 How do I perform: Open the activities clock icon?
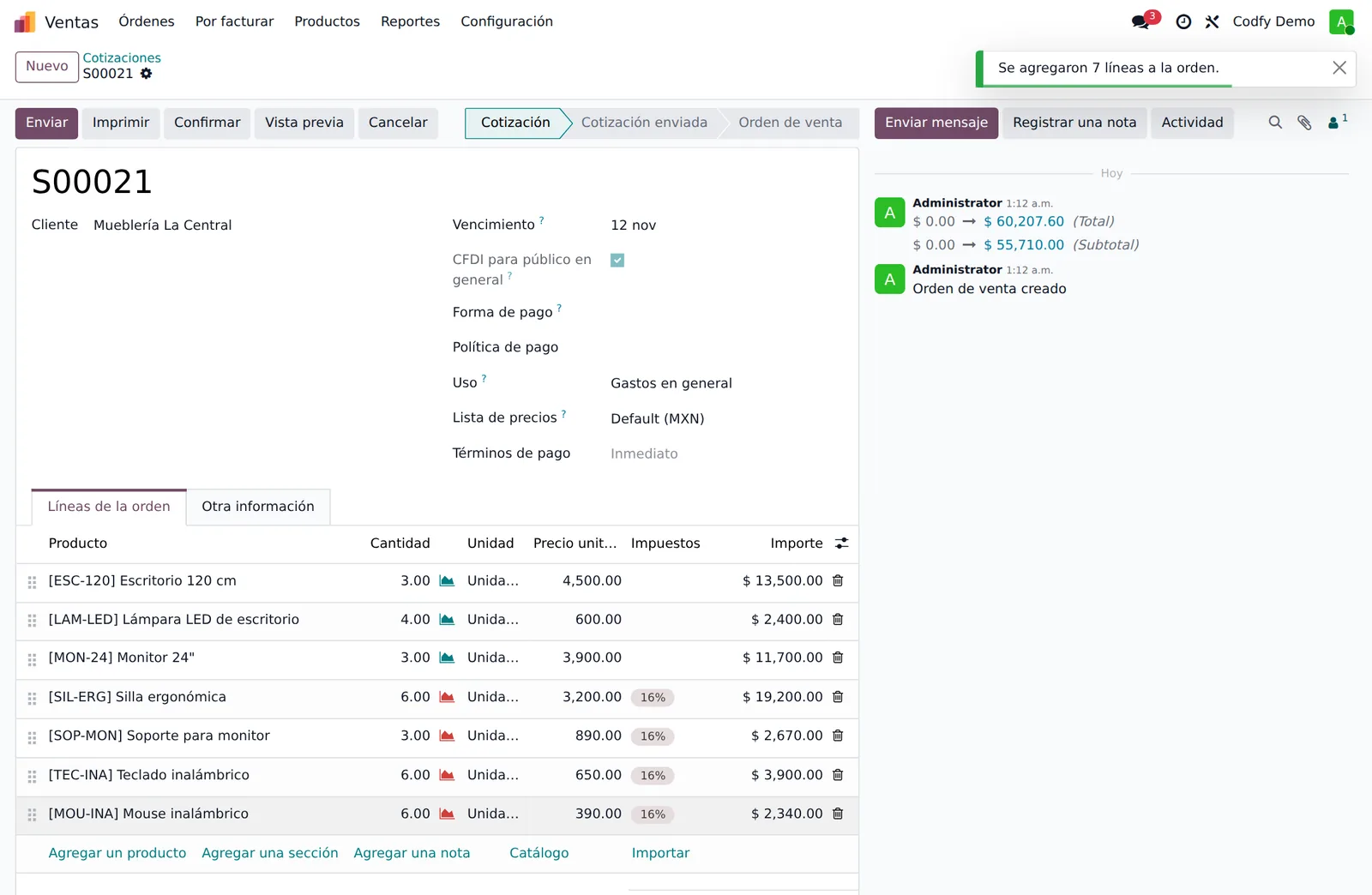pos(1183,21)
